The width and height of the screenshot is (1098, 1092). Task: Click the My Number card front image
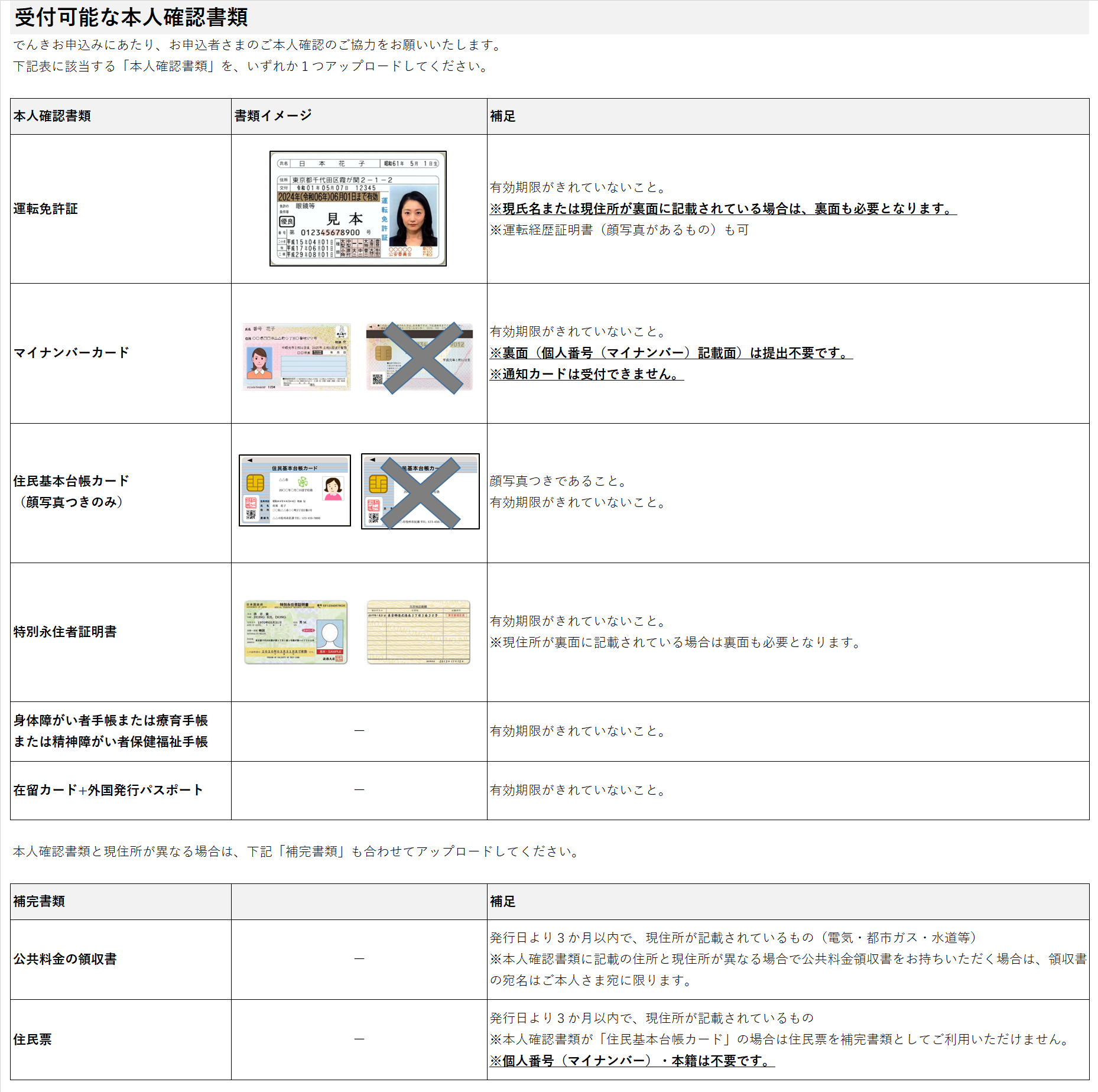coord(297,356)
